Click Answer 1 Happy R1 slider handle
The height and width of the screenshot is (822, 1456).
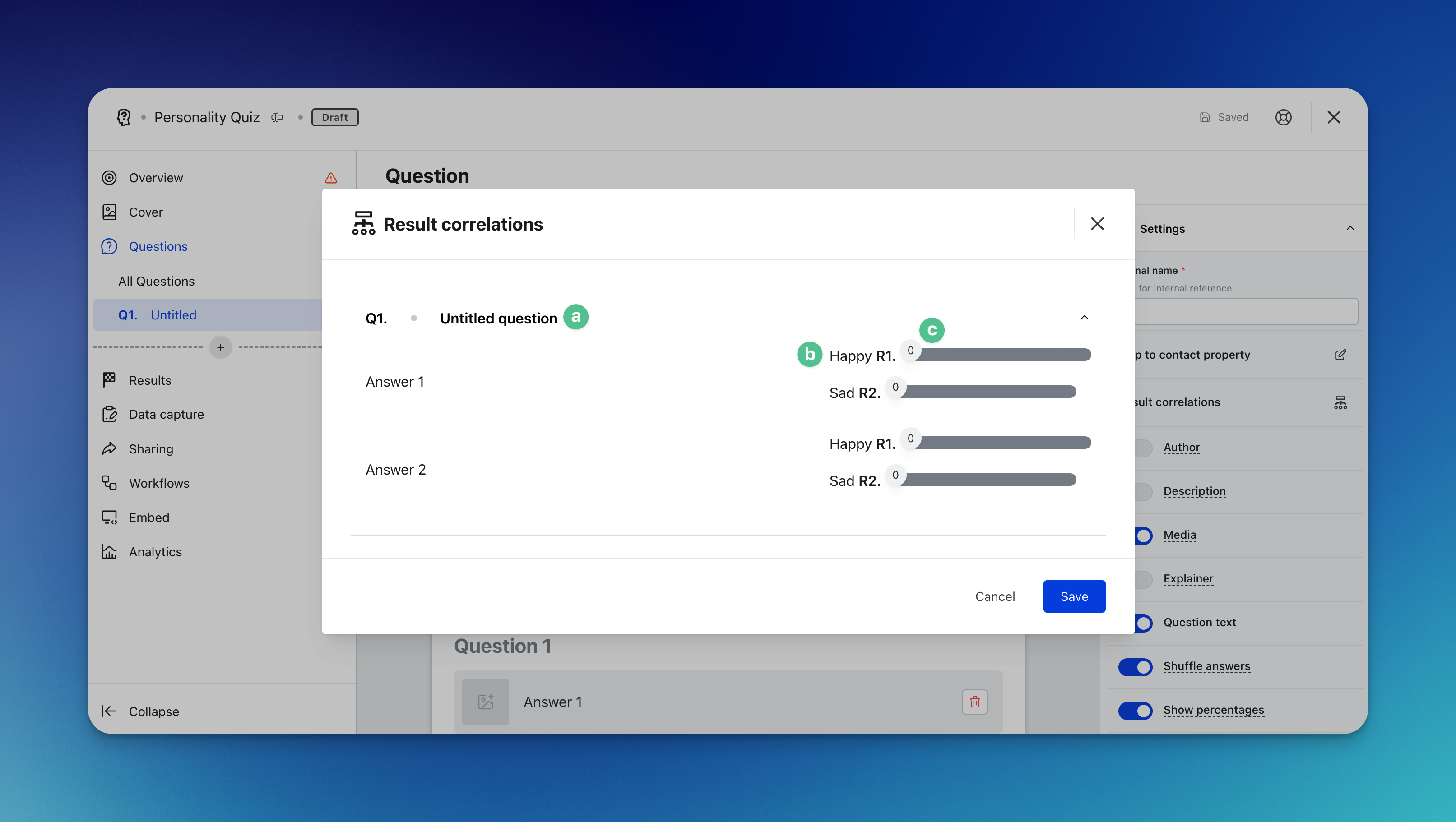point(910,351)
